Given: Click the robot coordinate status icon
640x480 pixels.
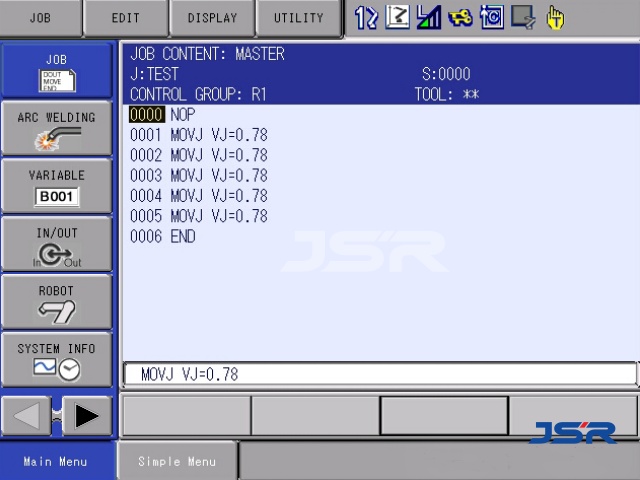Looking at the screenshot, I should tap(397, 18).
